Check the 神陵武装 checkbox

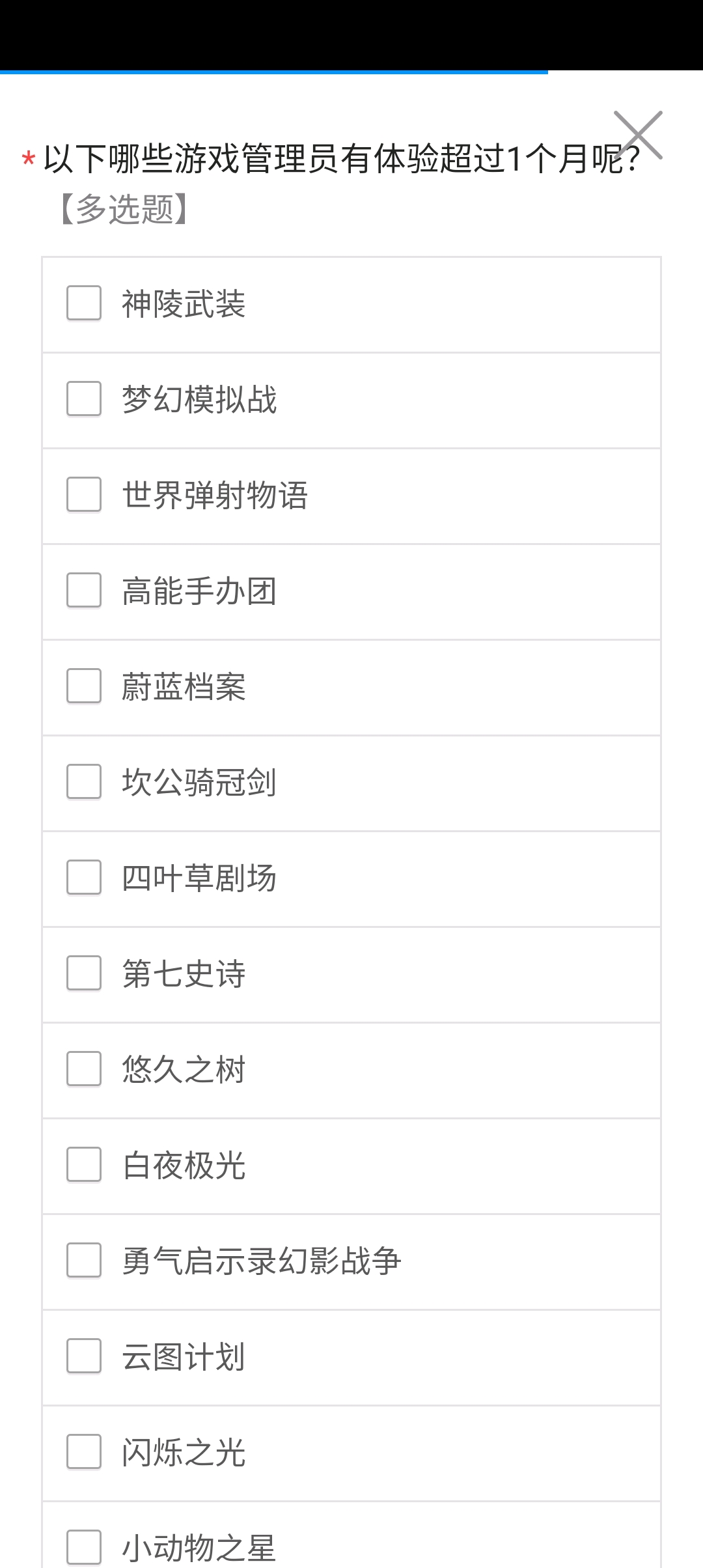click(84, 303)
